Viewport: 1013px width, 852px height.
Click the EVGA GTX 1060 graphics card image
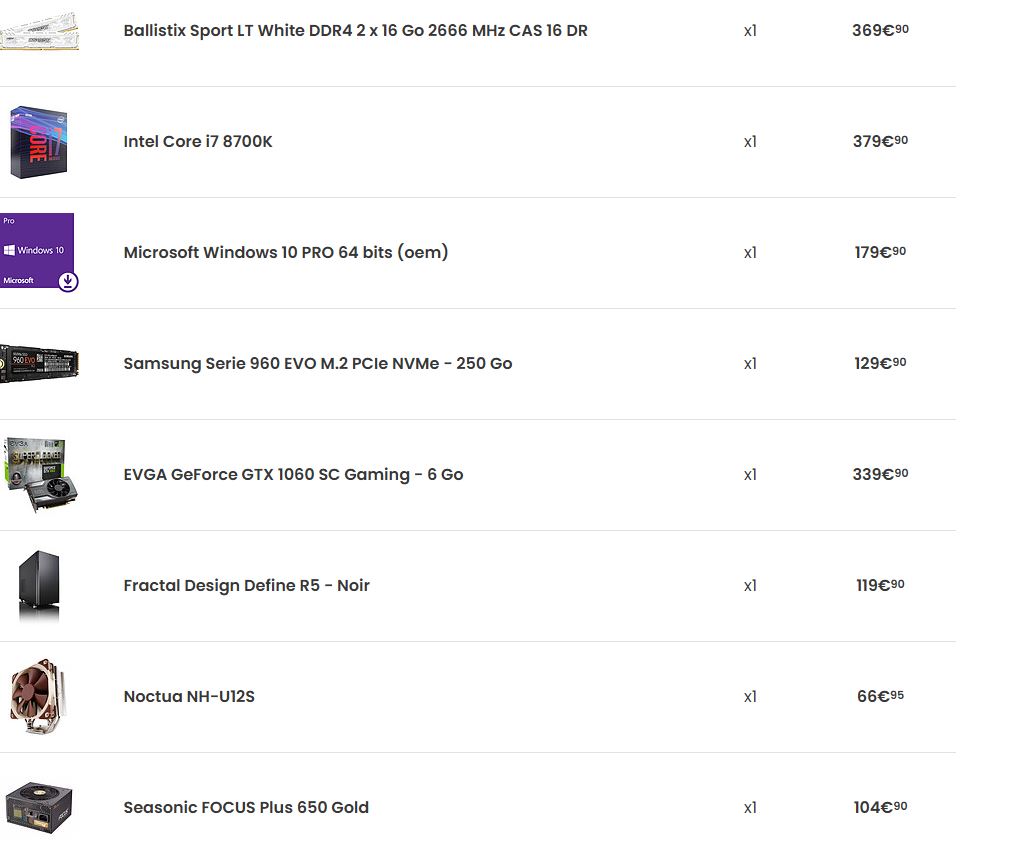click(x=40, y=474)
